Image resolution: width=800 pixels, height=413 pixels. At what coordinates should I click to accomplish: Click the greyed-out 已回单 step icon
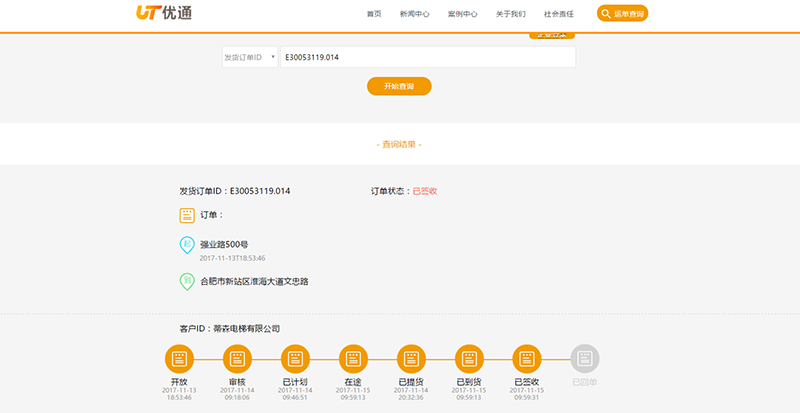(585, 358)
